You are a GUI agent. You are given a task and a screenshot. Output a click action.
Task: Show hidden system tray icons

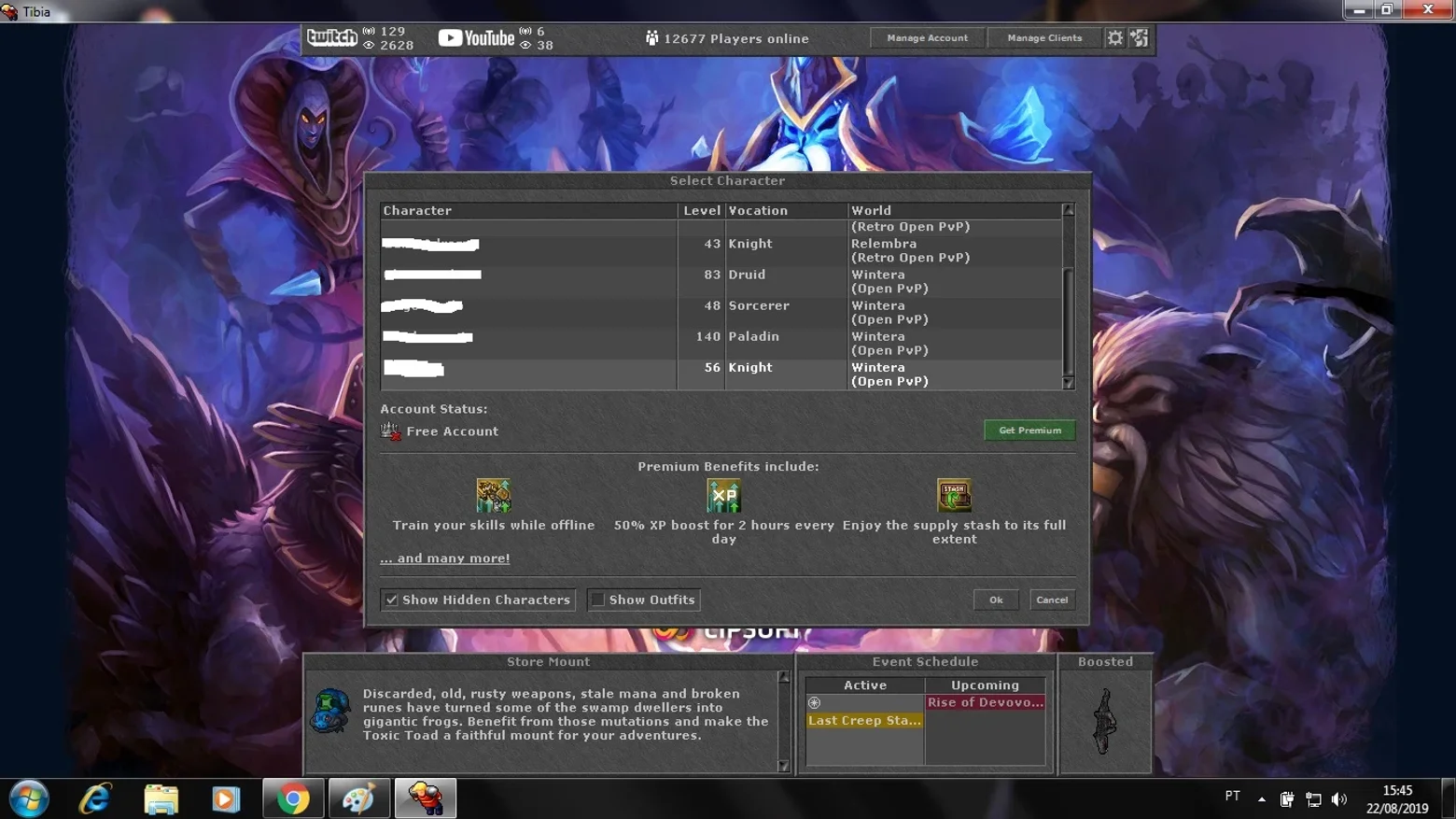(x=1261, y=799)
